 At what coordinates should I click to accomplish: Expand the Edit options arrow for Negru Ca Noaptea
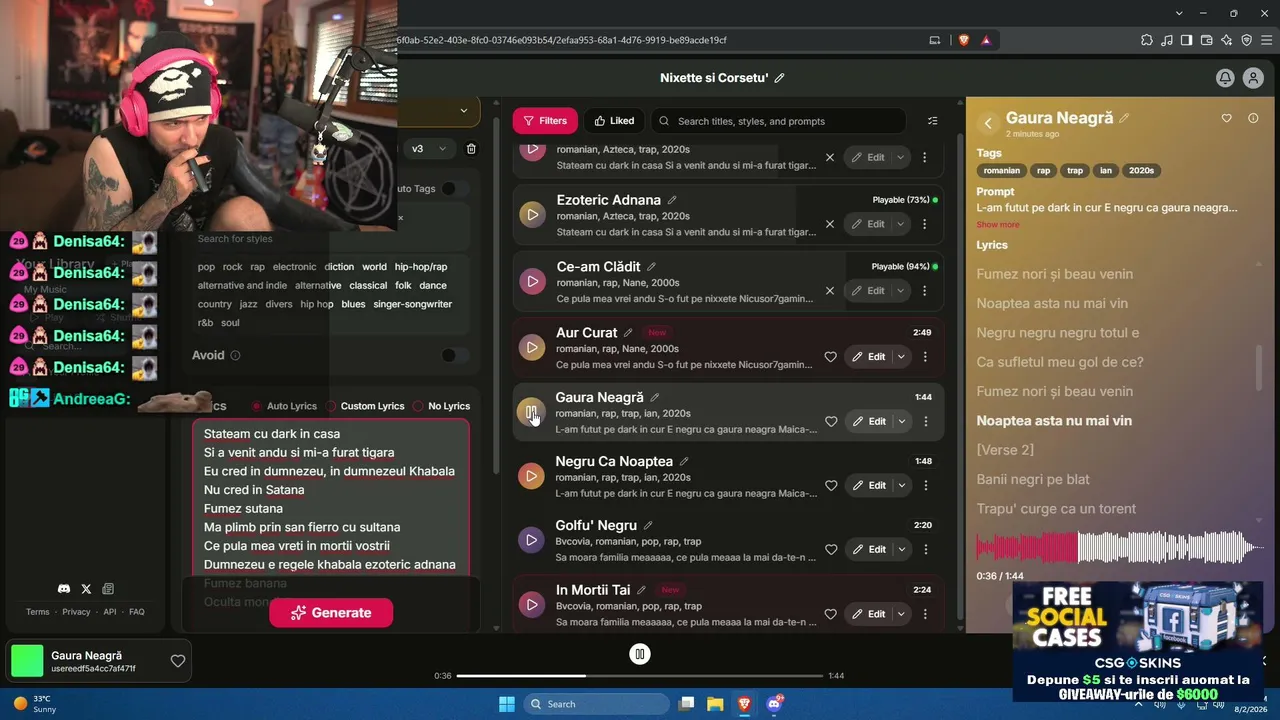coord(901,486)
